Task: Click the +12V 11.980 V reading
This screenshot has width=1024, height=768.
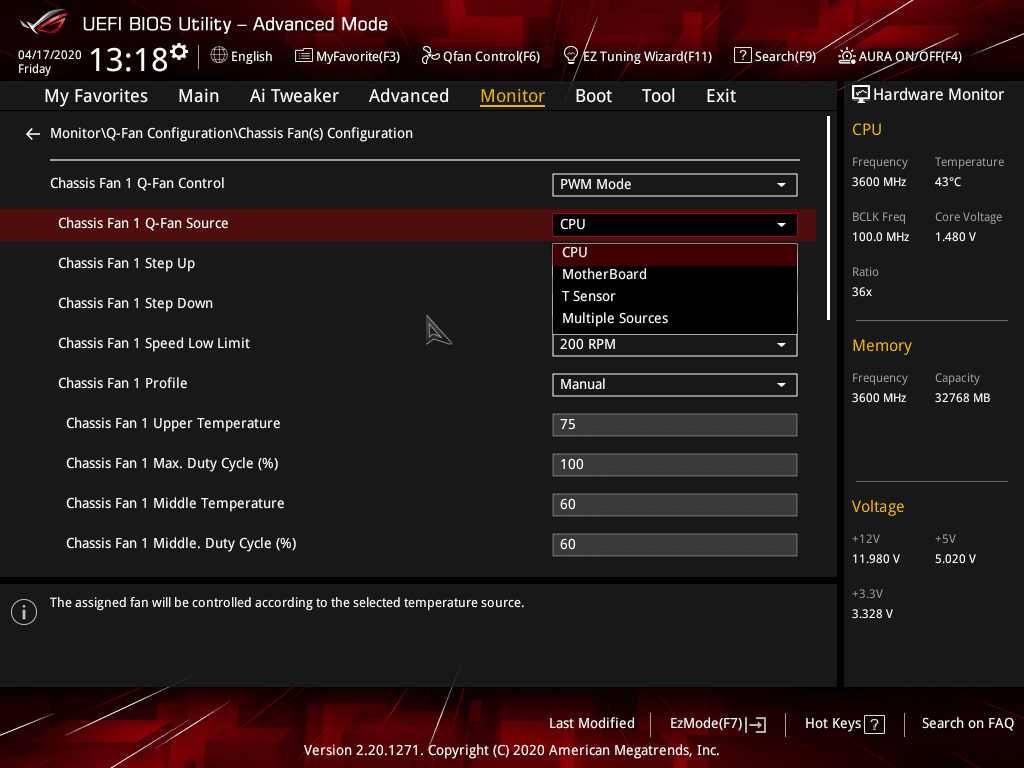Action: pyautogui.click(x=875, y=559)
